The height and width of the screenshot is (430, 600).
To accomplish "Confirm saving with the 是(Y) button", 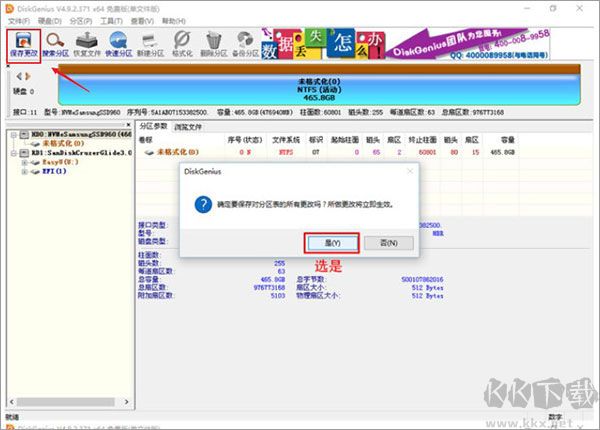I will [x=332, y=243].
